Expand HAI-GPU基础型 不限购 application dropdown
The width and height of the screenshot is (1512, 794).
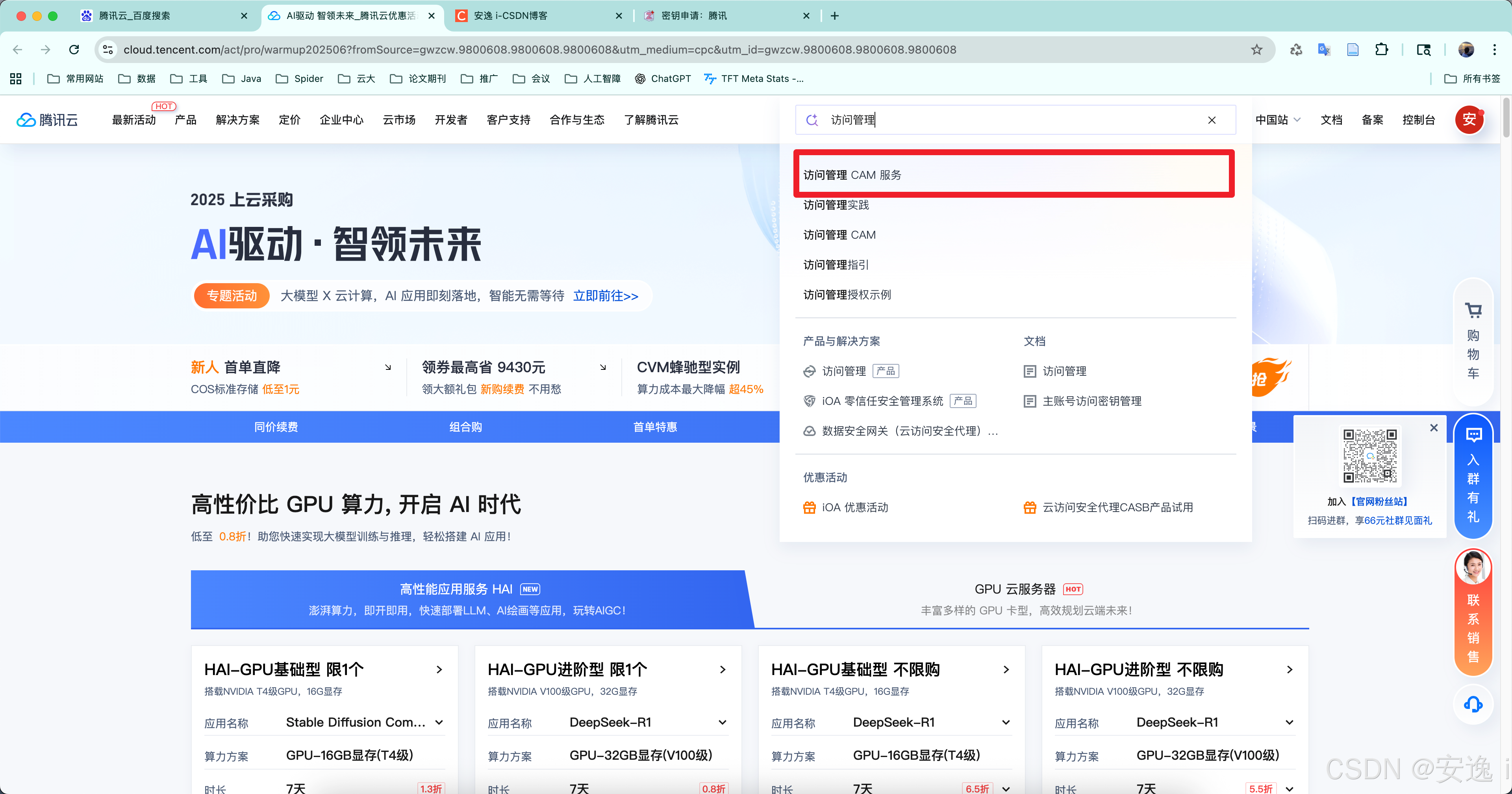(1006, 722)
